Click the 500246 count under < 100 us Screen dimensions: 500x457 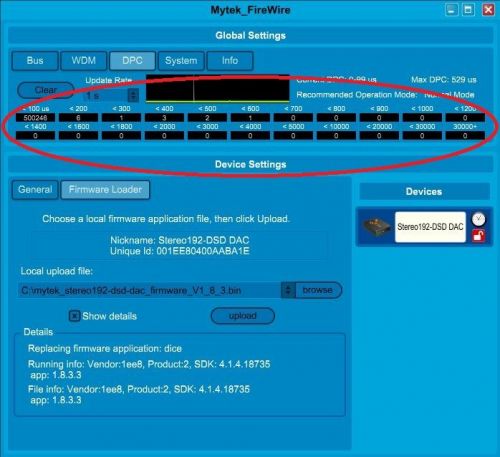[35, 118]
